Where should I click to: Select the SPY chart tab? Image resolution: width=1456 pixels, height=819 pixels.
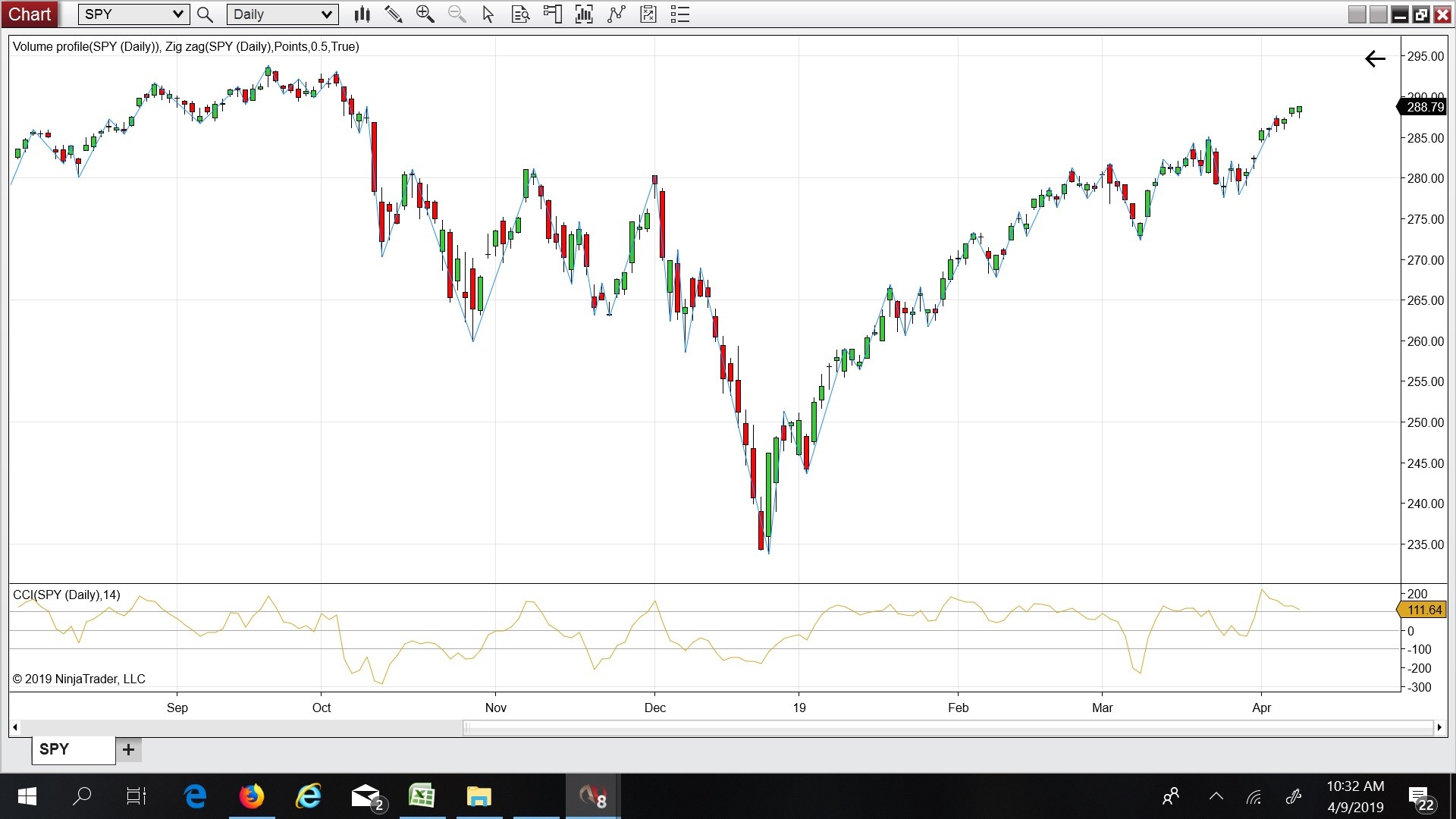point(73,749)
